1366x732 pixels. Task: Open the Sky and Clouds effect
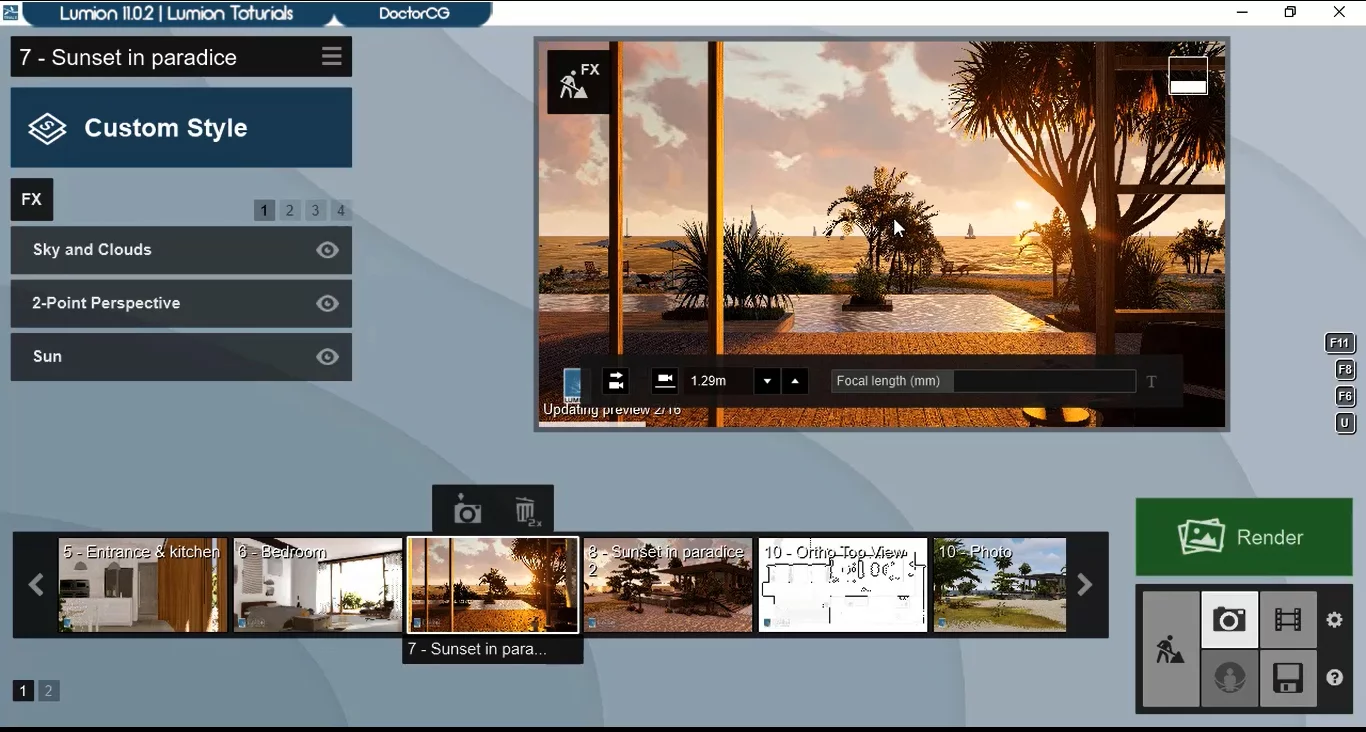181,250
